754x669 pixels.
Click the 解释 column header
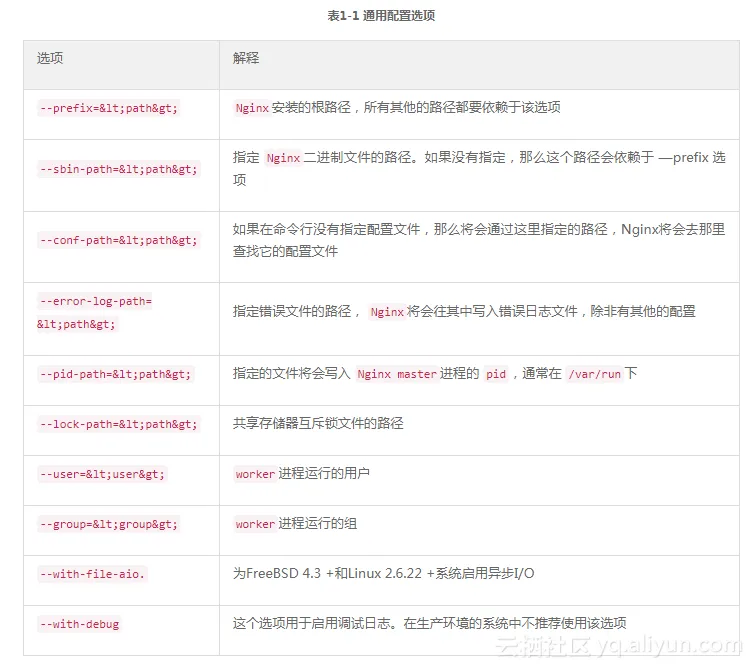[x=246, y=58]
